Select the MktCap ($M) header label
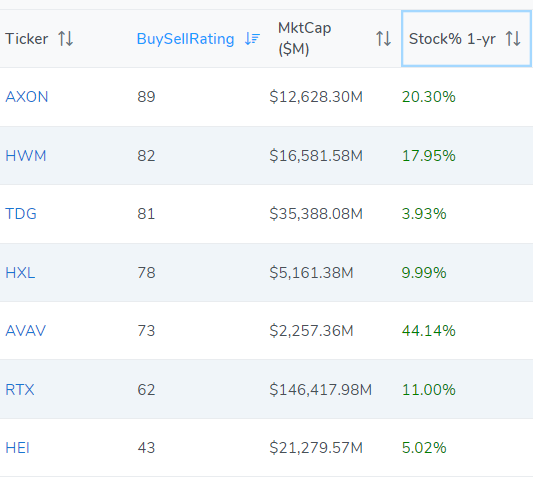The image size is (533, 477). click(x=305, y=38)
